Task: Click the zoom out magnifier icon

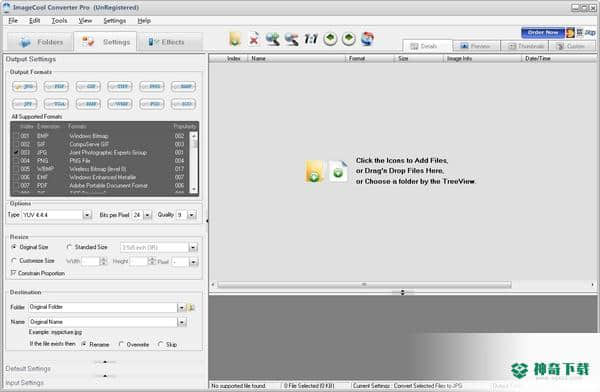Action: click(292, 39)
